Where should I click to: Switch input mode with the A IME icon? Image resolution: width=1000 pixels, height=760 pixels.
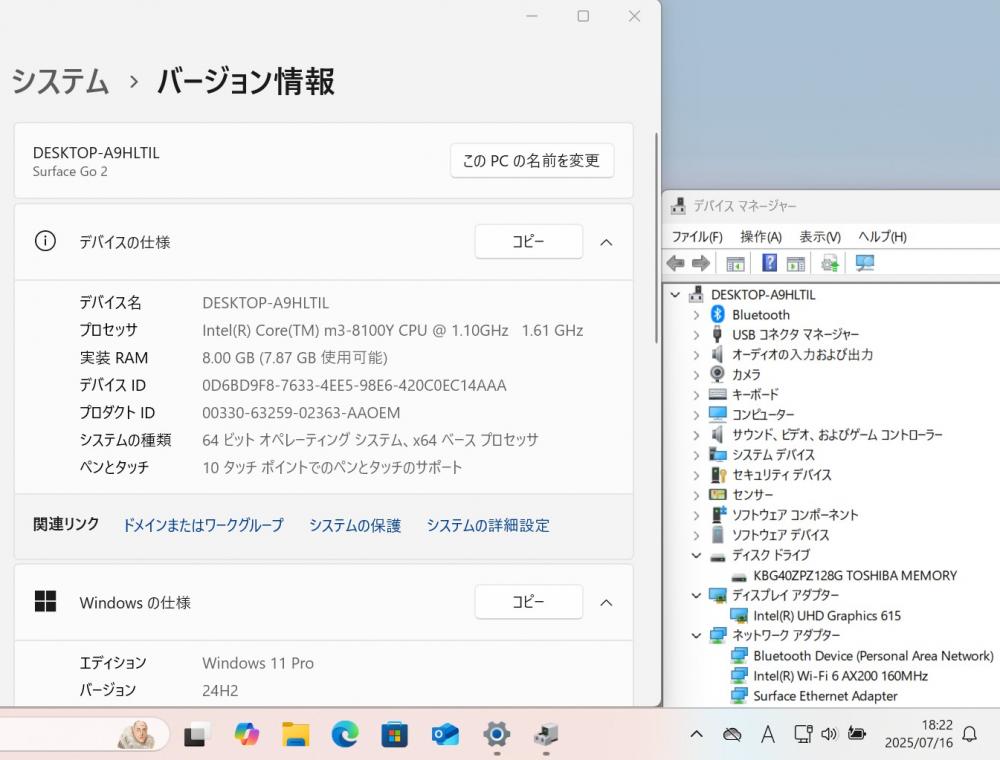tap(768, 734)
